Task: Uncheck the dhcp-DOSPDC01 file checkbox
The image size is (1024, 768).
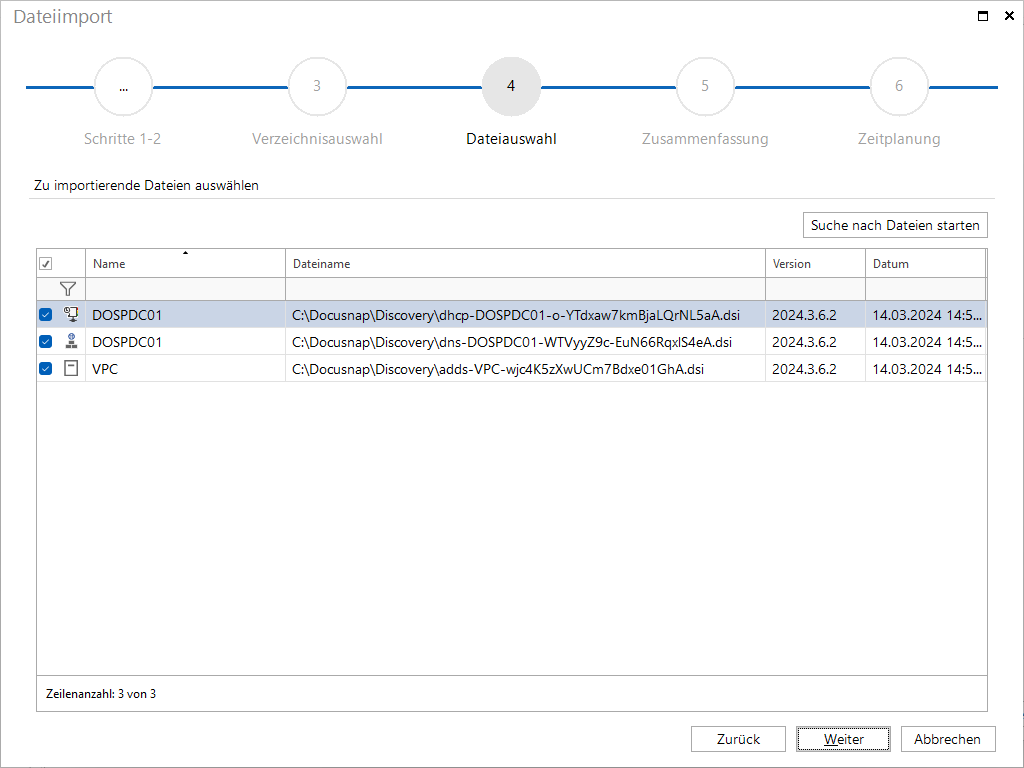Action: click(46, 315)
